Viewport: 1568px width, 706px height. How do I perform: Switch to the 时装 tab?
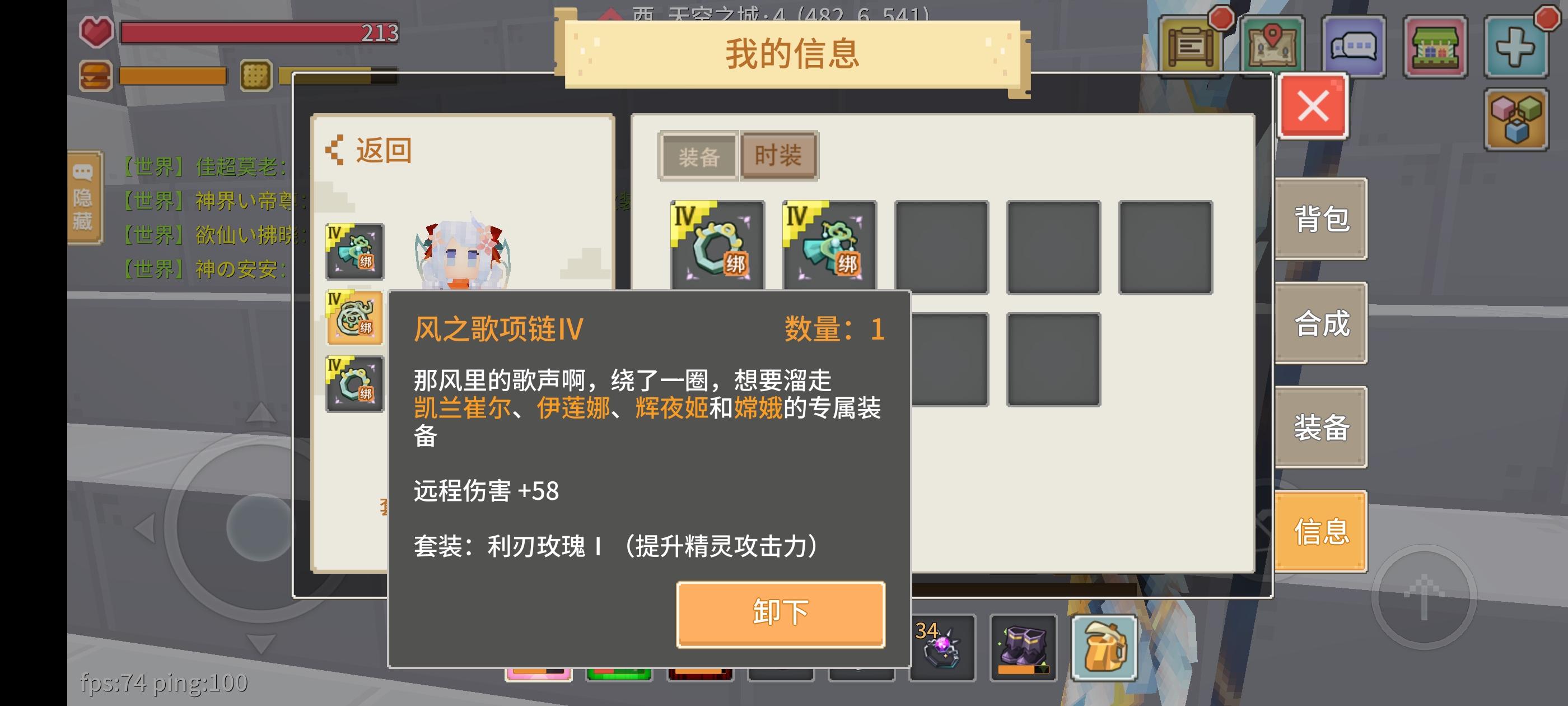[x=778, y=155]
